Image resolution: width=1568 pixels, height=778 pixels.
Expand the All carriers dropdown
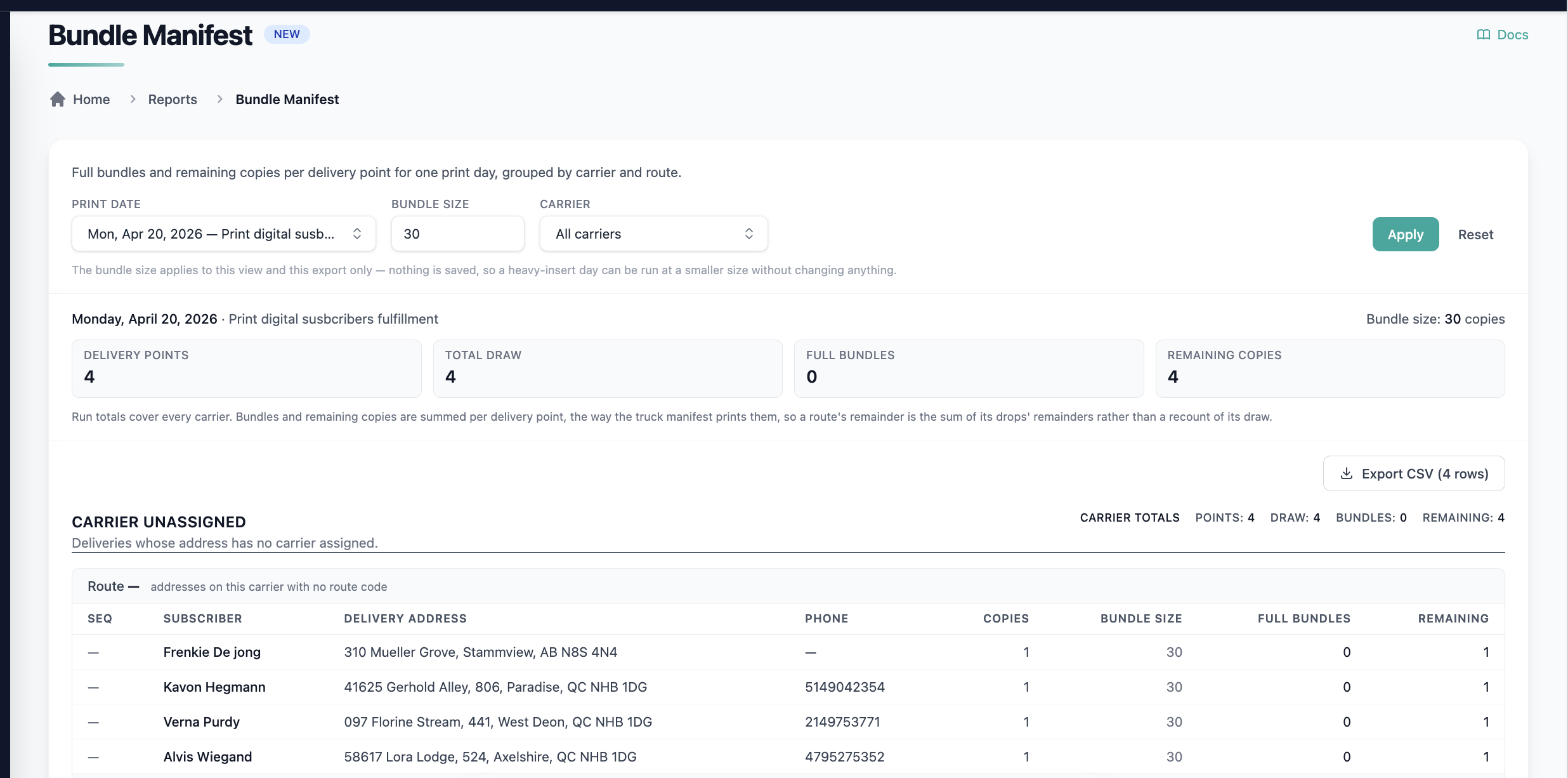654,234
